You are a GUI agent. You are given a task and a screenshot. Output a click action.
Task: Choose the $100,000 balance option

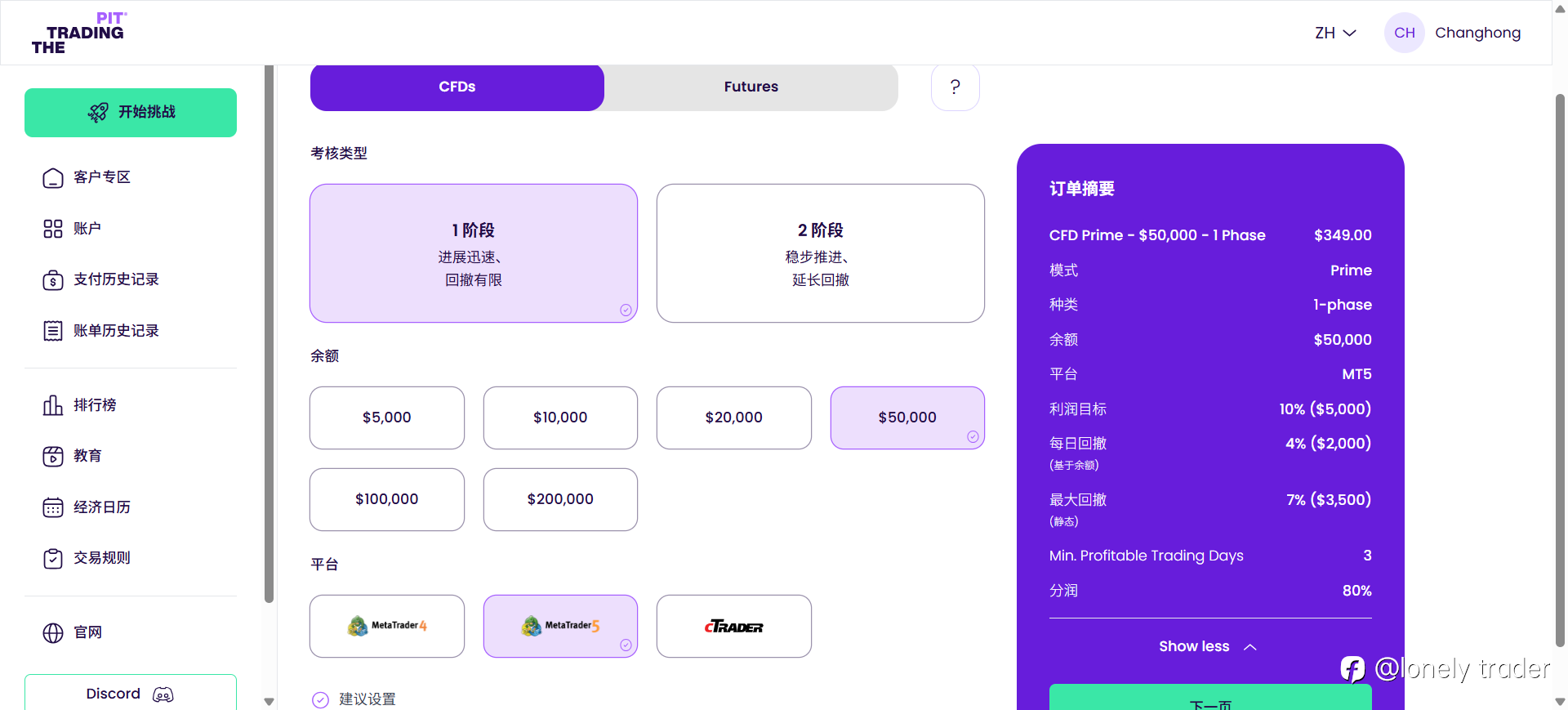(387, 499)
